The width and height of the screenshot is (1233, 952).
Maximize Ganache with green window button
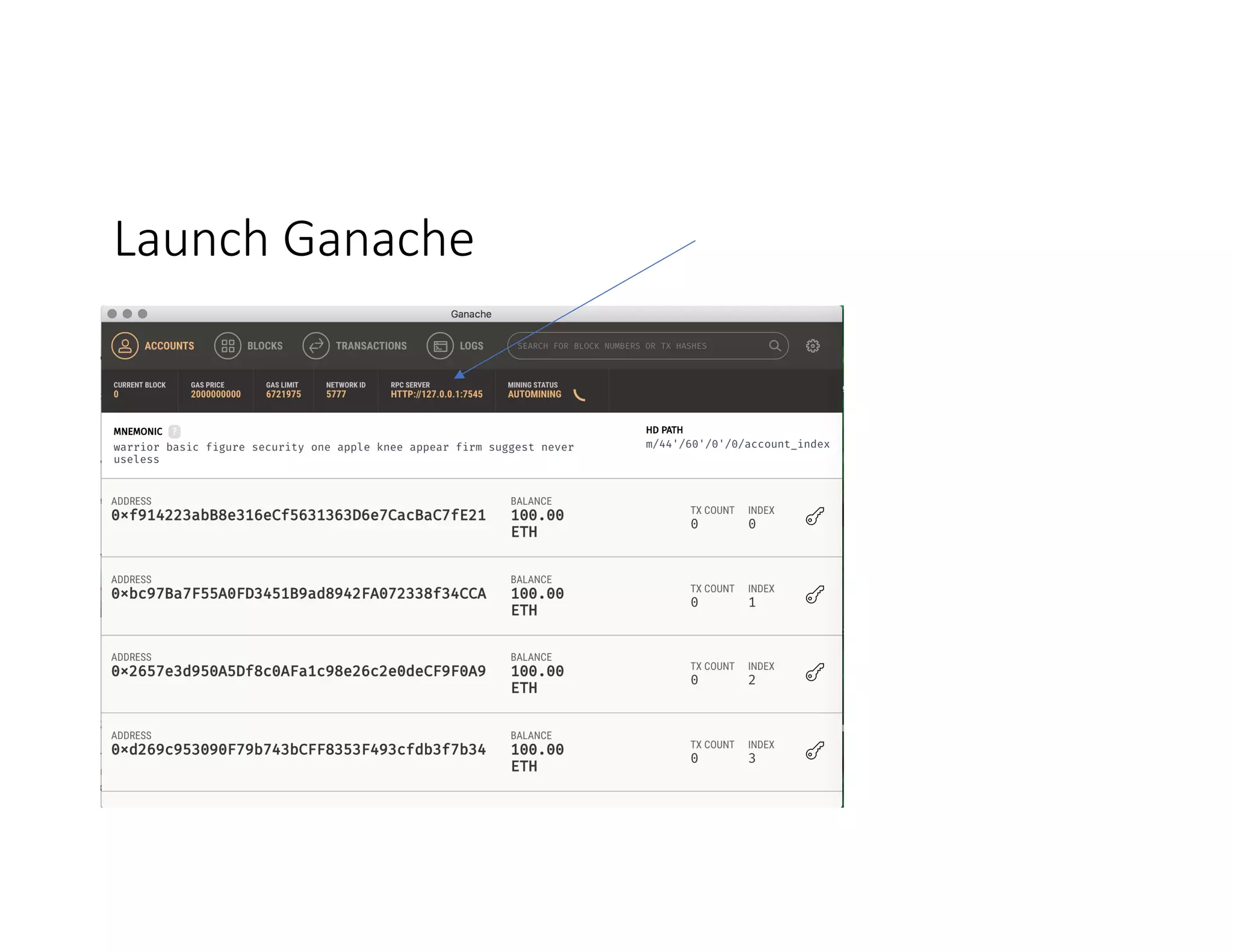[x=143, y=314]
